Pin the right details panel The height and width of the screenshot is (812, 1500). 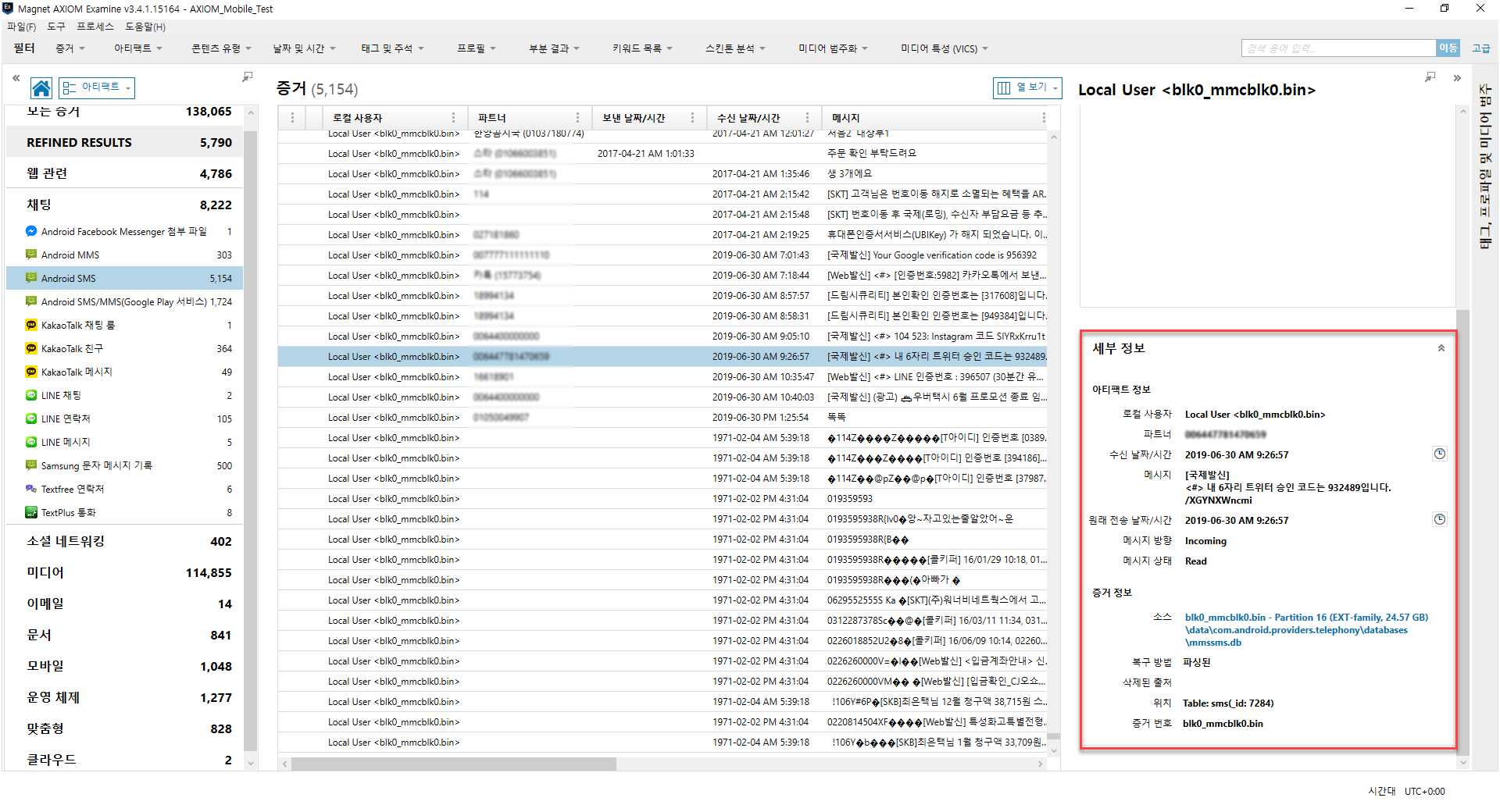tap(1430, 77)
